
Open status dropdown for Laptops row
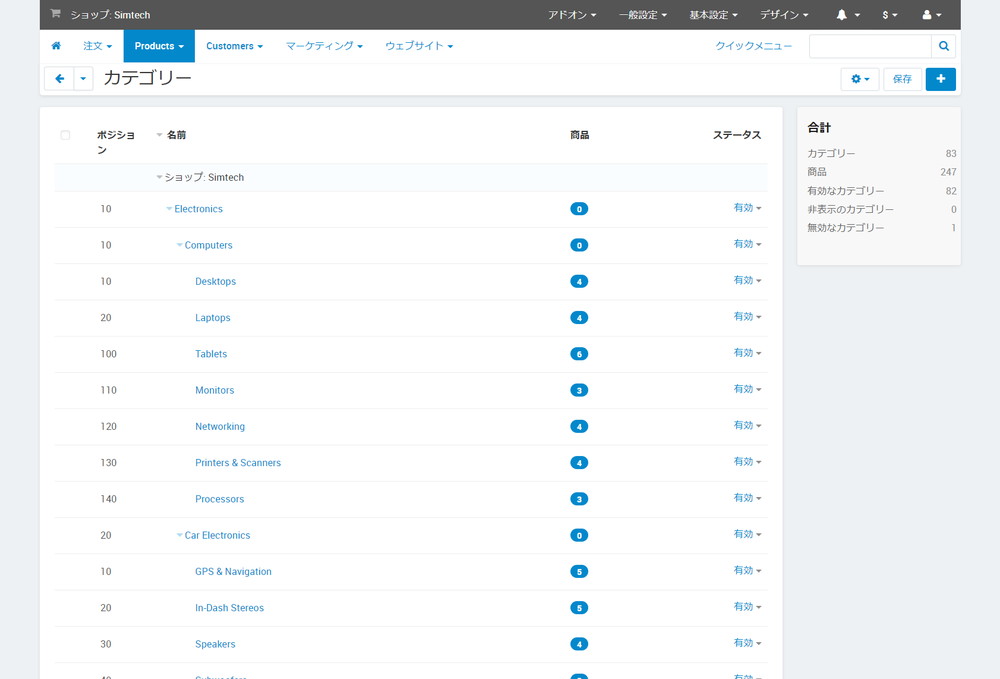(747, 316)
